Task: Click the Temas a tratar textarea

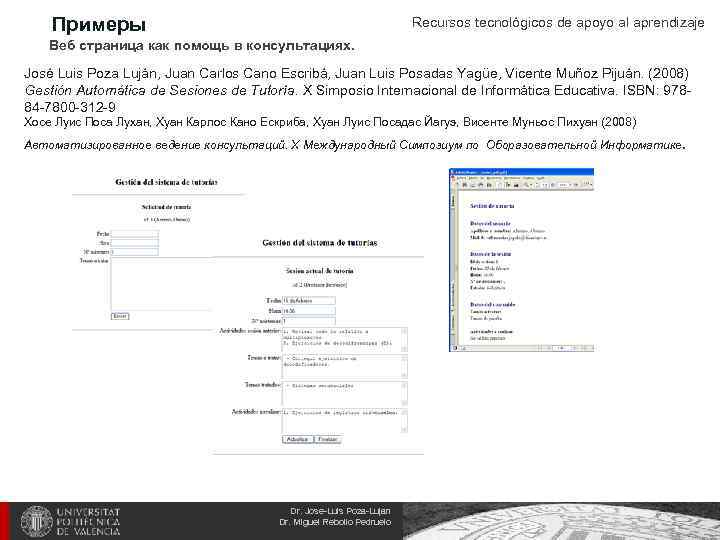Action: [x=344, y=366]
